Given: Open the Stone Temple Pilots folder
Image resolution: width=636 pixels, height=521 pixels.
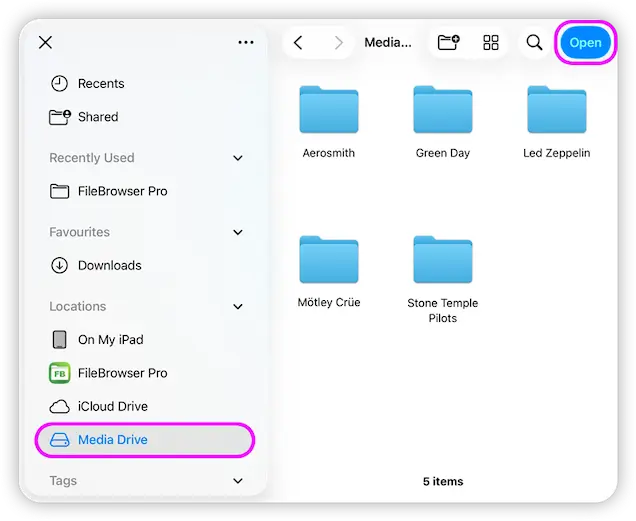Looking at the screenshot, I should click(442, 260).
